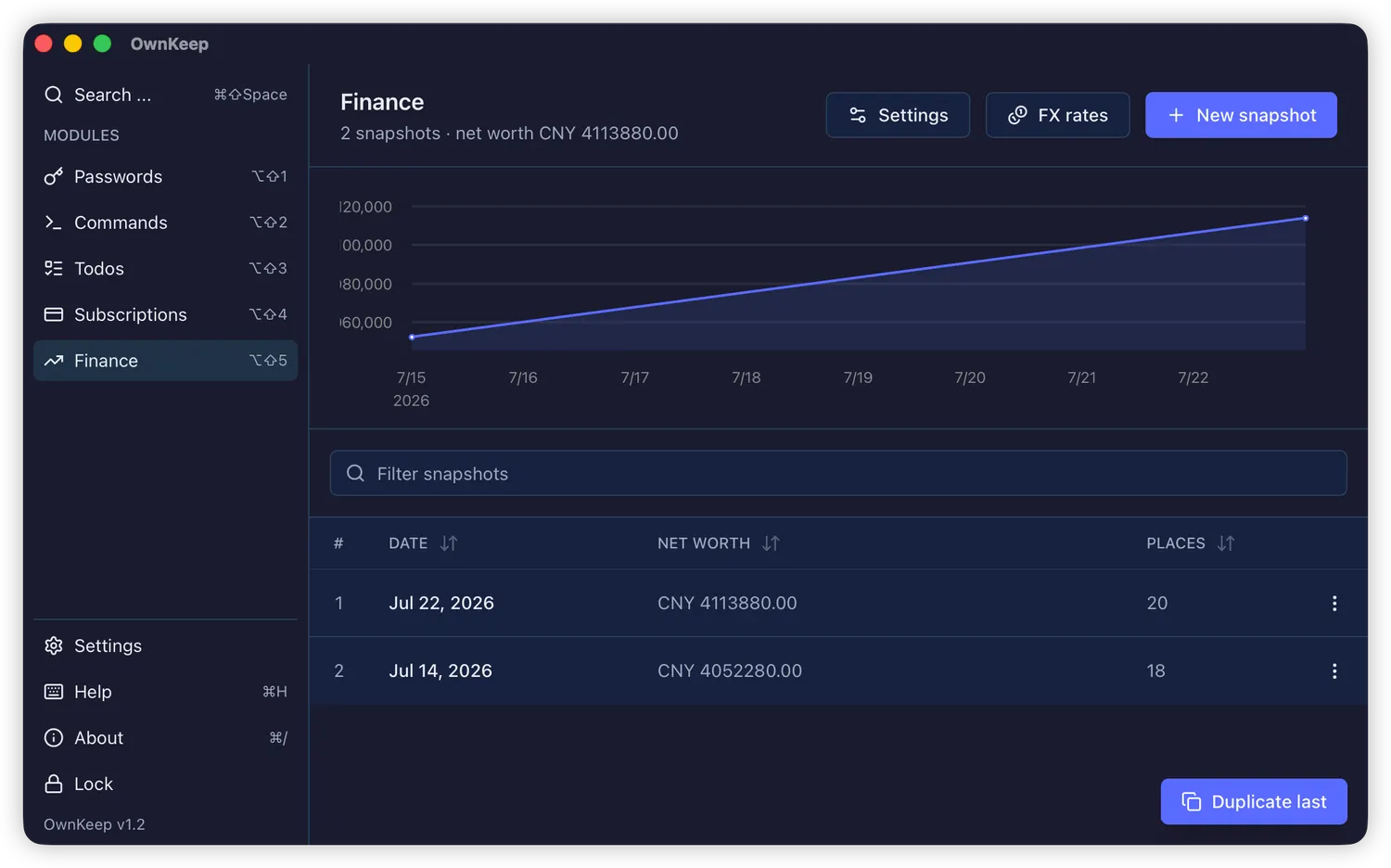Open the Commands module
The height and width of the screenshot is (868, 1391).
[165, 223]
